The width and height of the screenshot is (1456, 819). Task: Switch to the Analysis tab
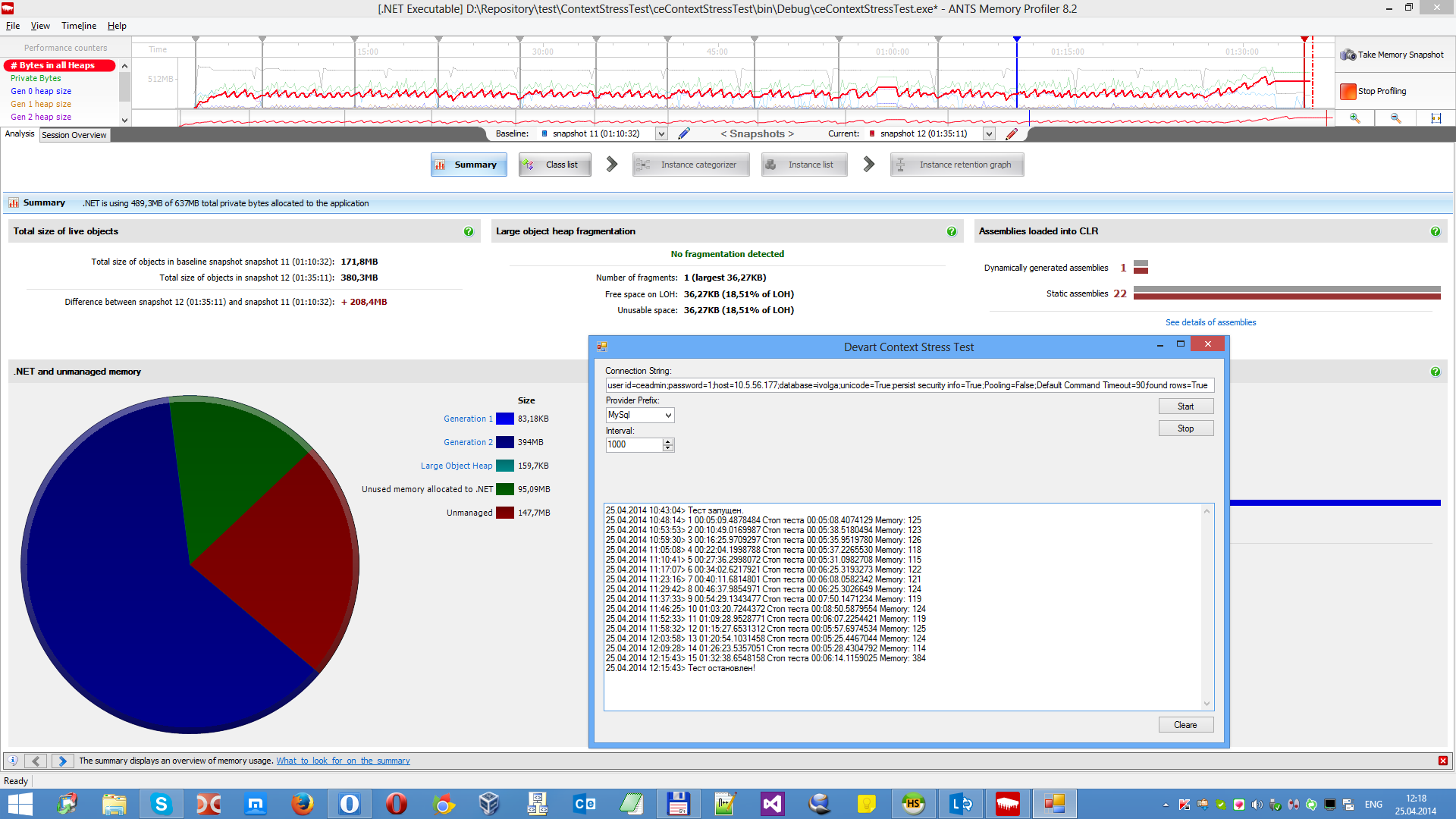[x=20, y=133]
